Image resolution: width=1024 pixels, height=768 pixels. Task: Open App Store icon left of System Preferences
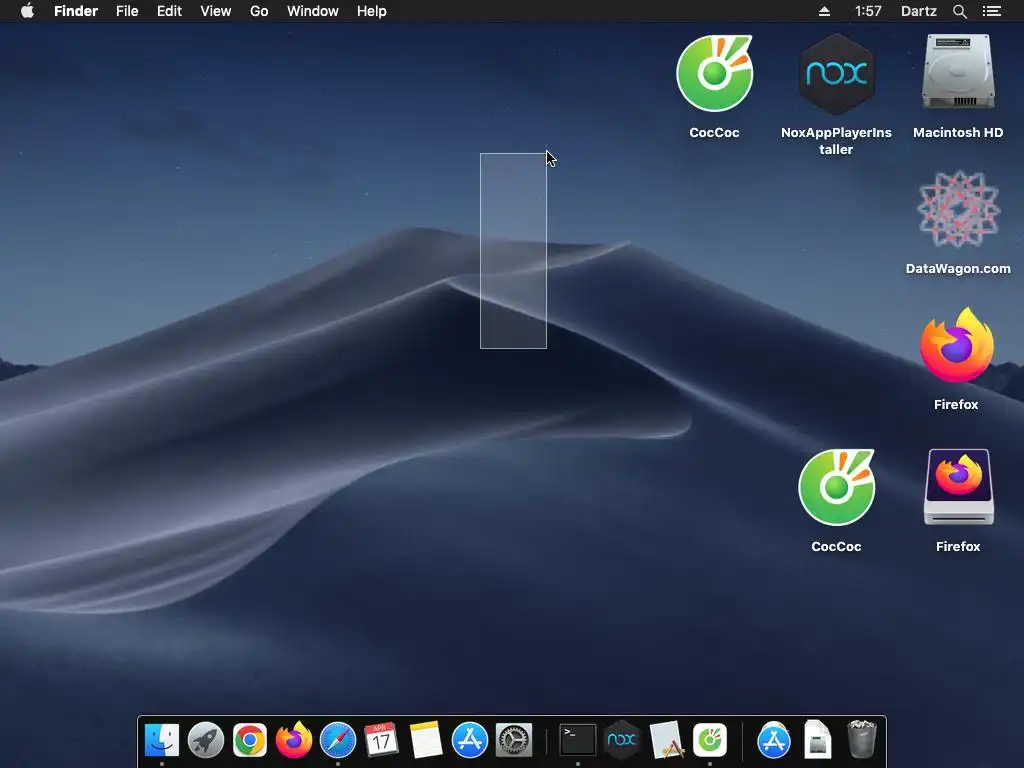[470, 740]
